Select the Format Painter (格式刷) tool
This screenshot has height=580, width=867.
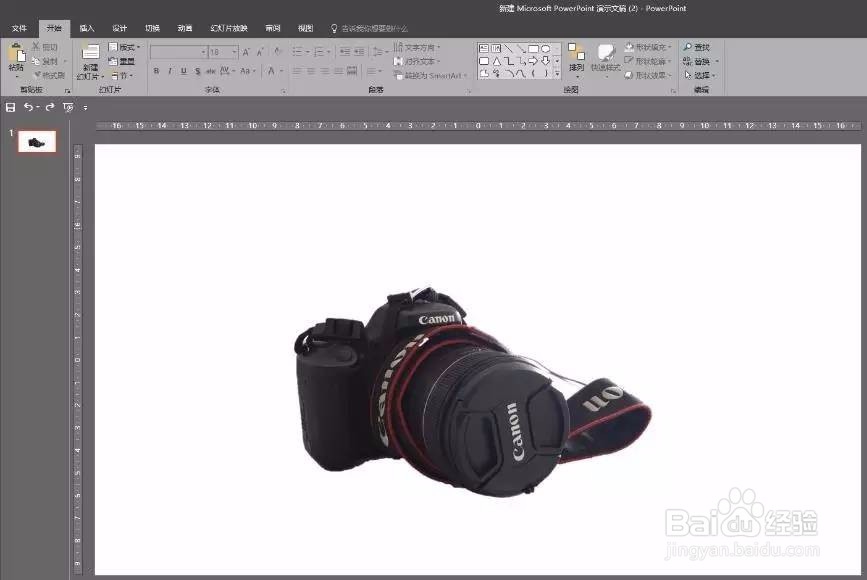(x=49, y=75)
